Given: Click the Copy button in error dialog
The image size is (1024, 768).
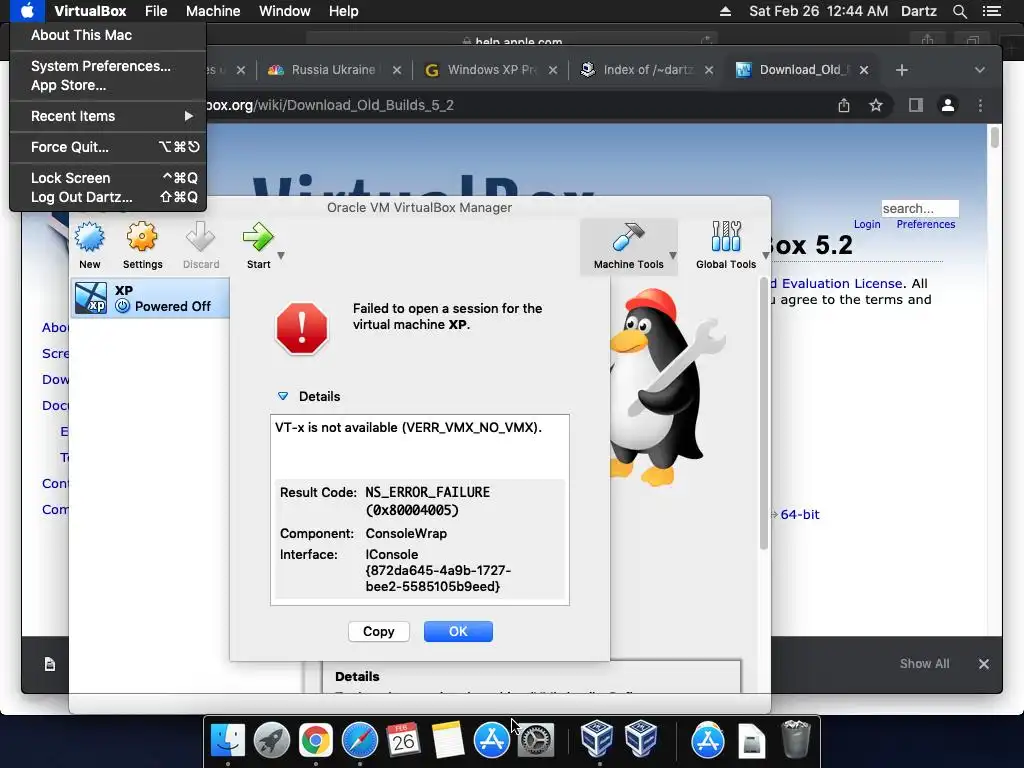Looking at the screenshot, I should pyautogui.click(x=379, y=632).
